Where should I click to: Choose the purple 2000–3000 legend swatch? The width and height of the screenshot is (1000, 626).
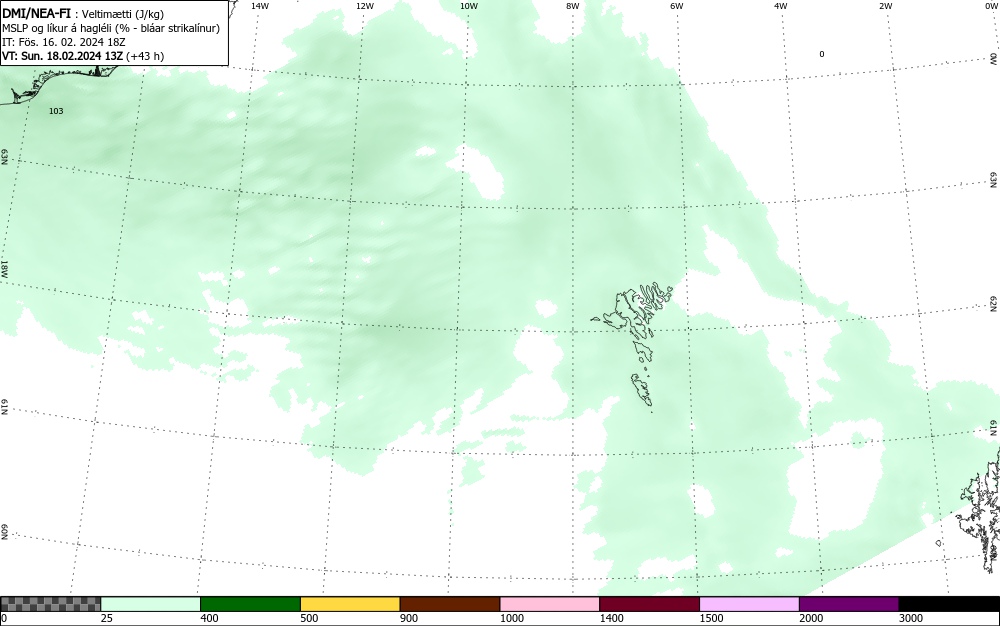click(849, 604)
